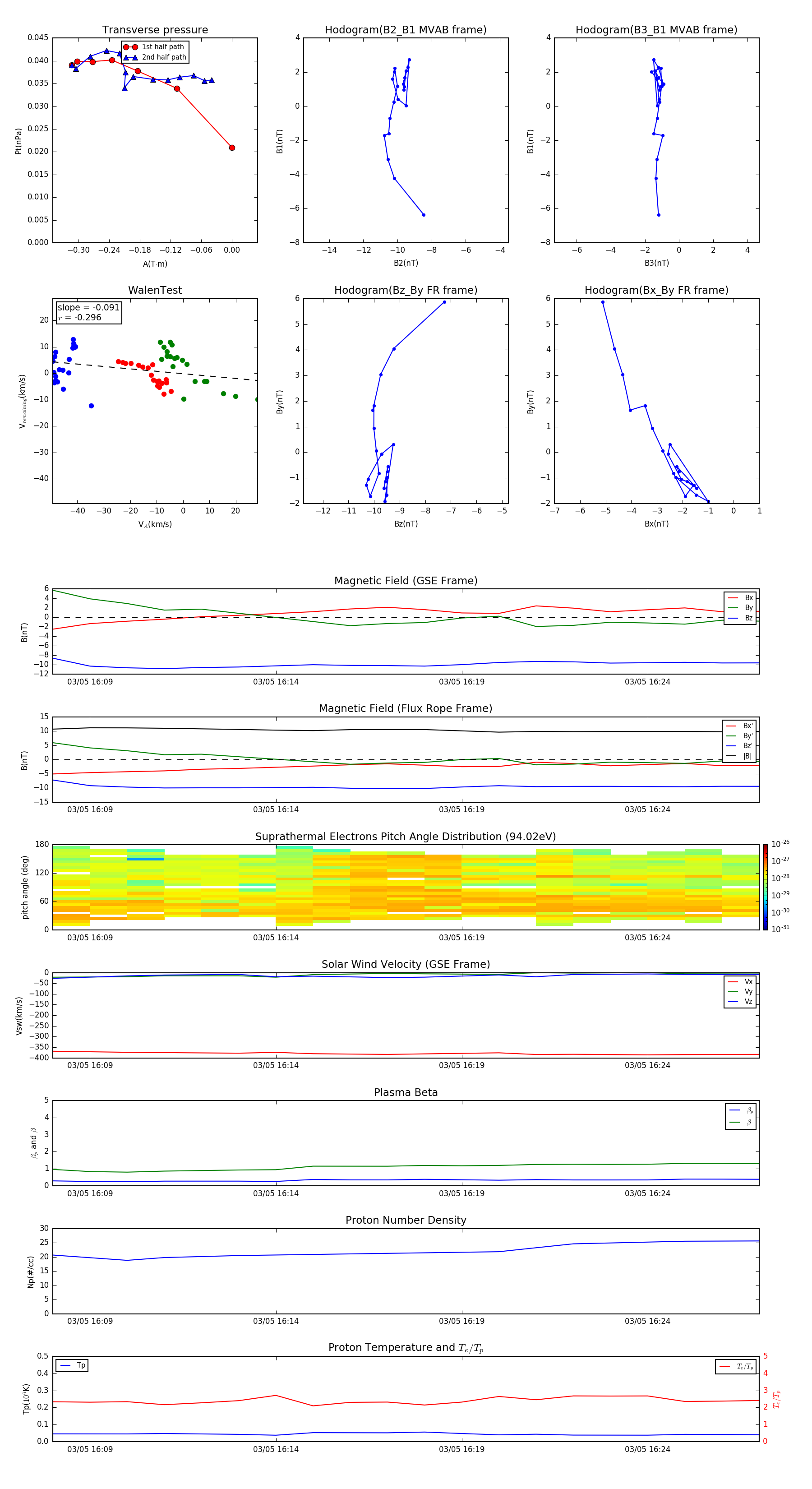The width and height of the screenshot is (812, 1489).
Task: Click the 'Tp' legend entry
Action: pyautogui.click(x=73, y=1365)
